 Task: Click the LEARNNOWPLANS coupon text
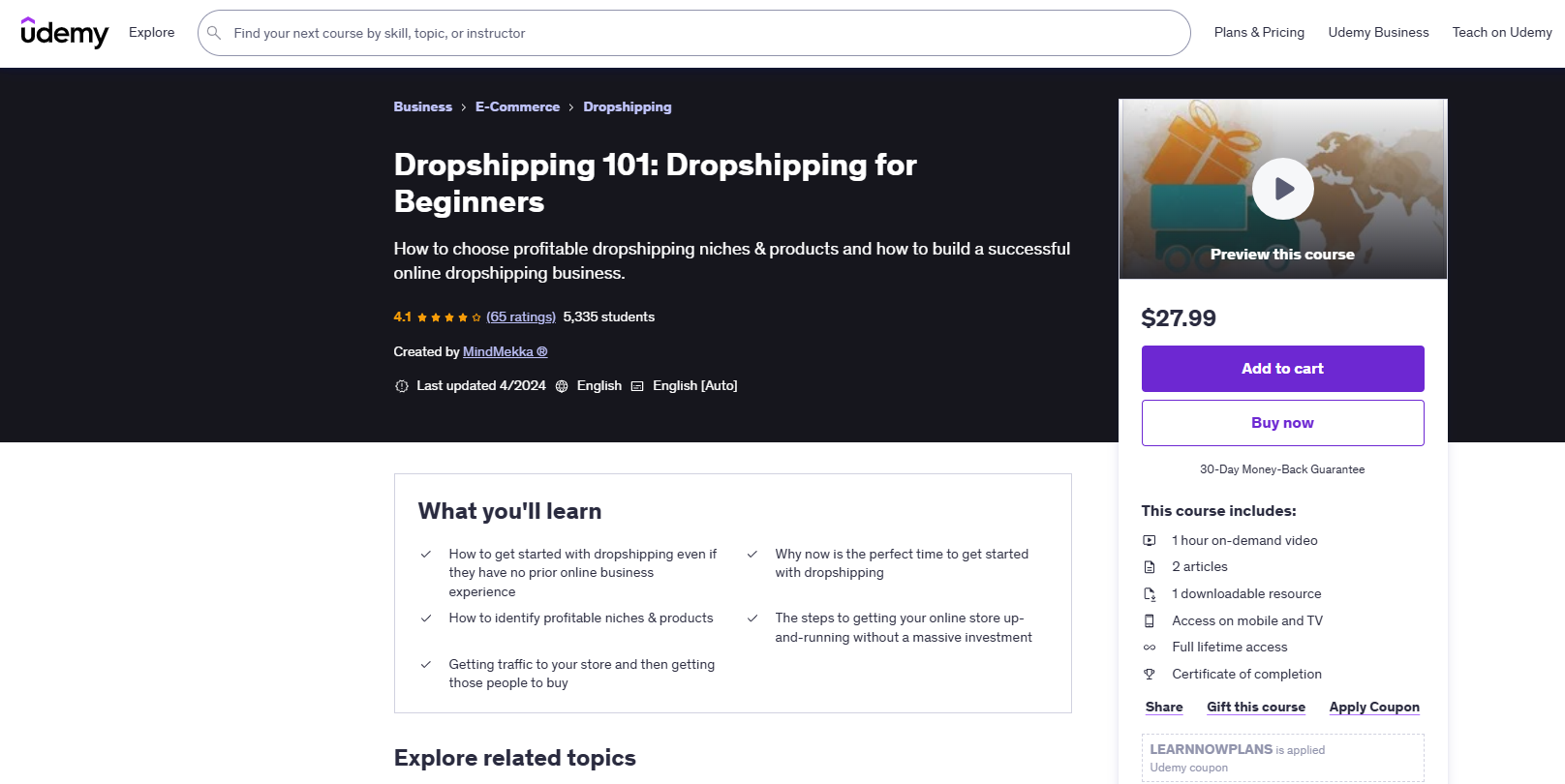pyautogui.click(x=1212, y=750)
